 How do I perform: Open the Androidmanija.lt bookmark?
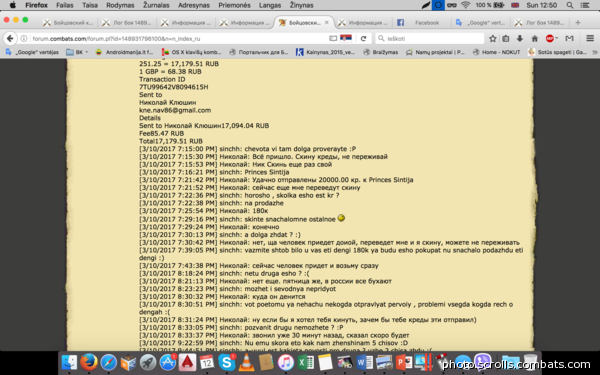(x=124, y=52)
